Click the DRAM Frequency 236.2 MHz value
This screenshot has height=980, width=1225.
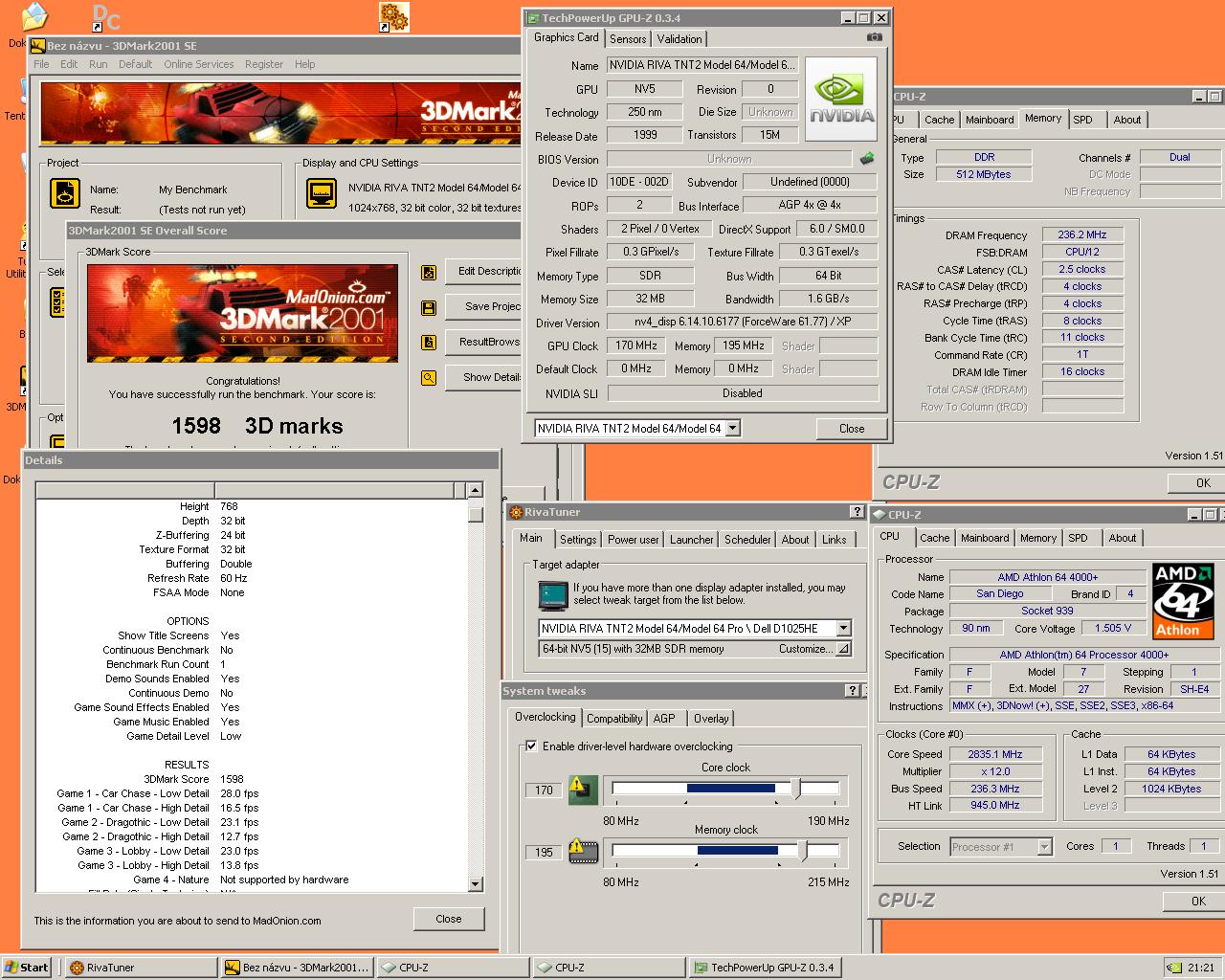(x=1082, y=234)
